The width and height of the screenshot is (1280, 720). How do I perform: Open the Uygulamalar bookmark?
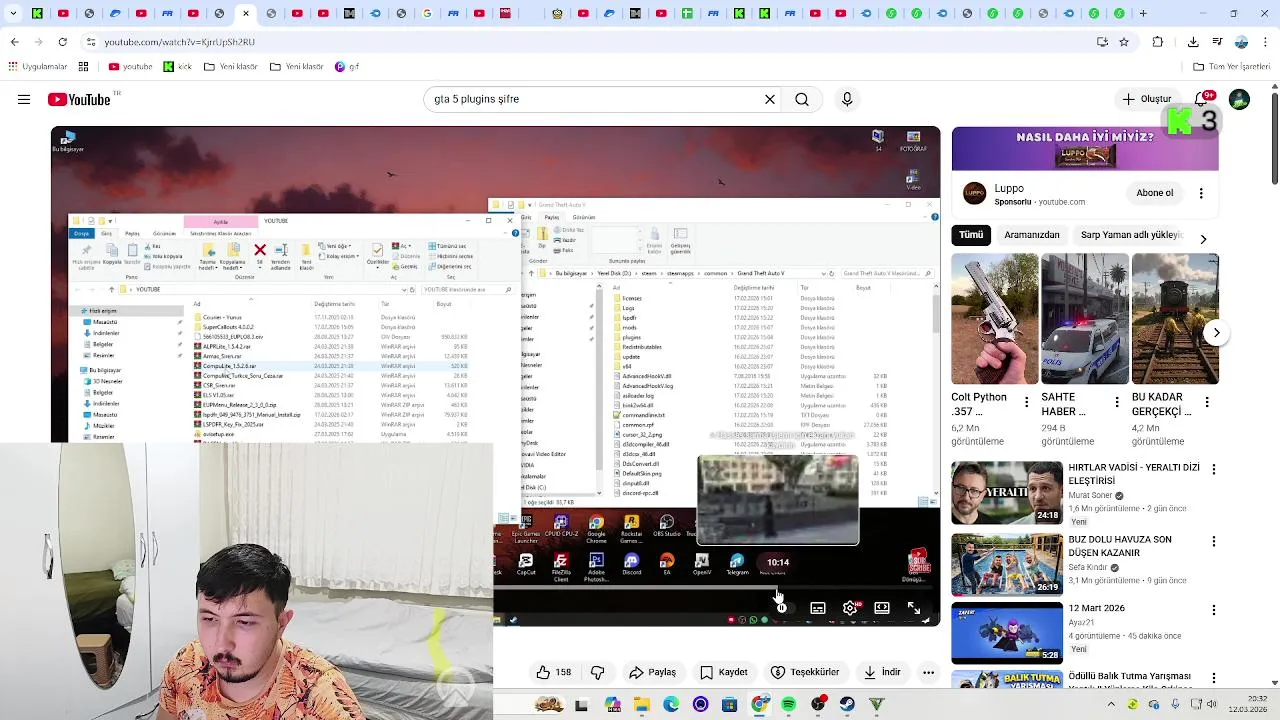pyautogui.click(x=37, y=67)
